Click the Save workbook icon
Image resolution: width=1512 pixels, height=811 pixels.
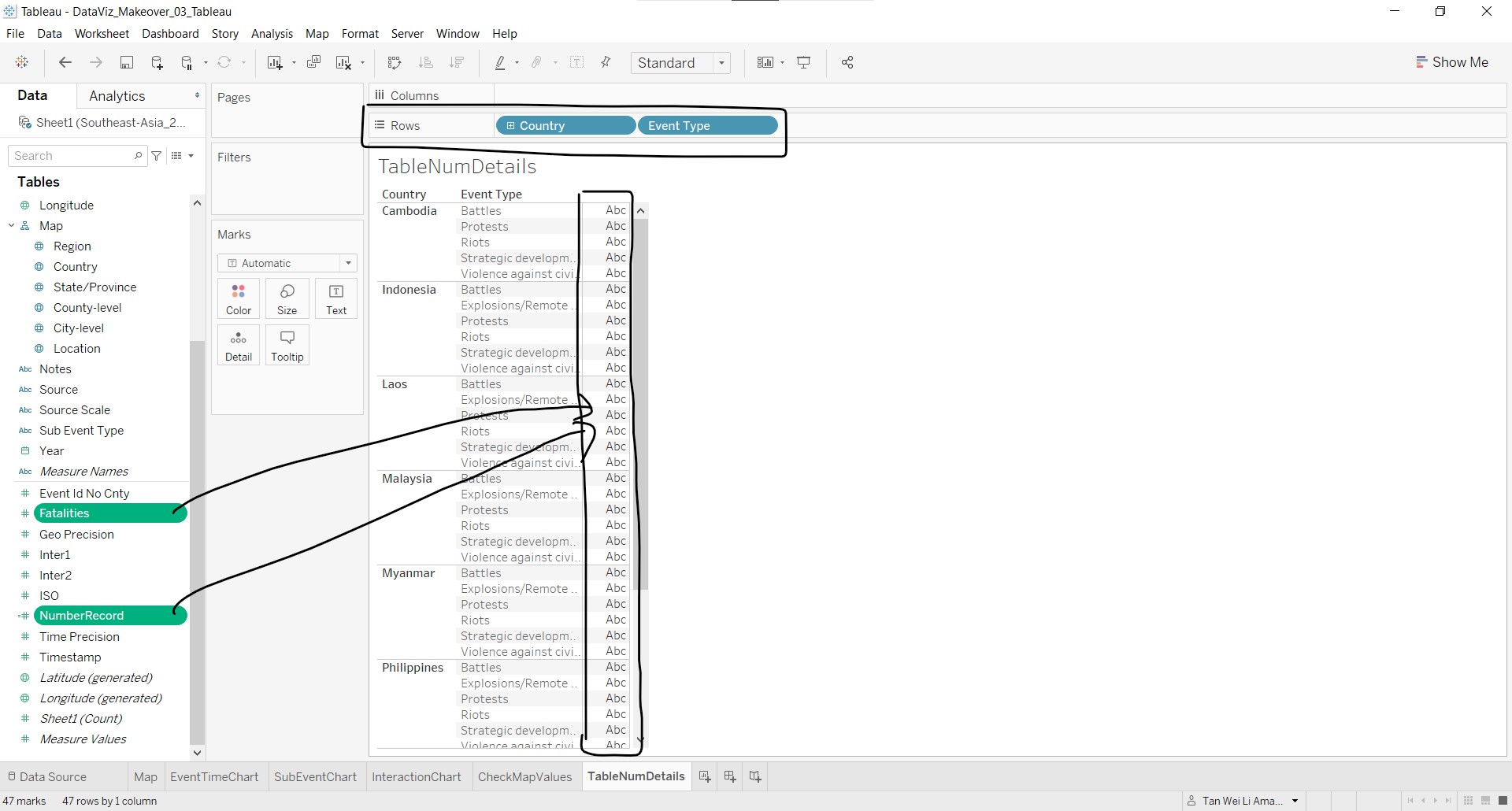coord(126,63)
